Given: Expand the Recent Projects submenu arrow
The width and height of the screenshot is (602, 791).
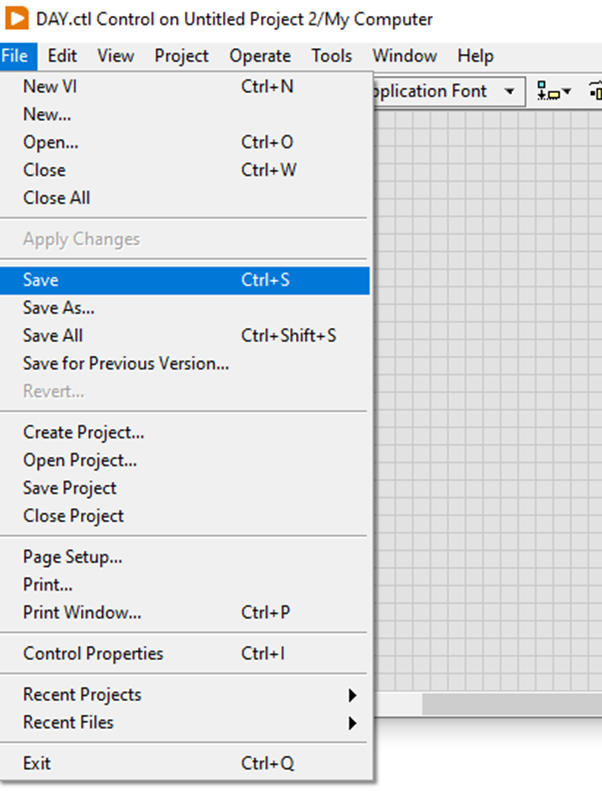Looking at the screenshot, I should pos(352,695).
